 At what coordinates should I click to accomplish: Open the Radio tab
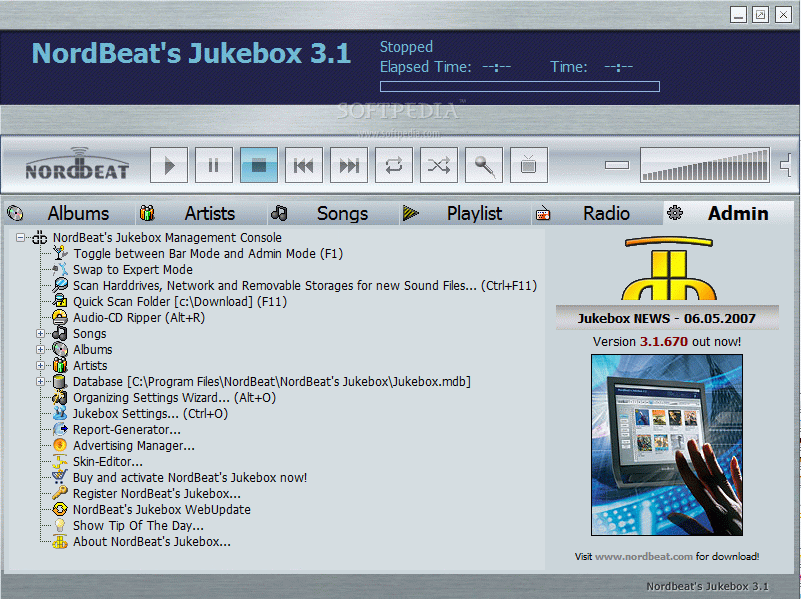click(597, 213)
